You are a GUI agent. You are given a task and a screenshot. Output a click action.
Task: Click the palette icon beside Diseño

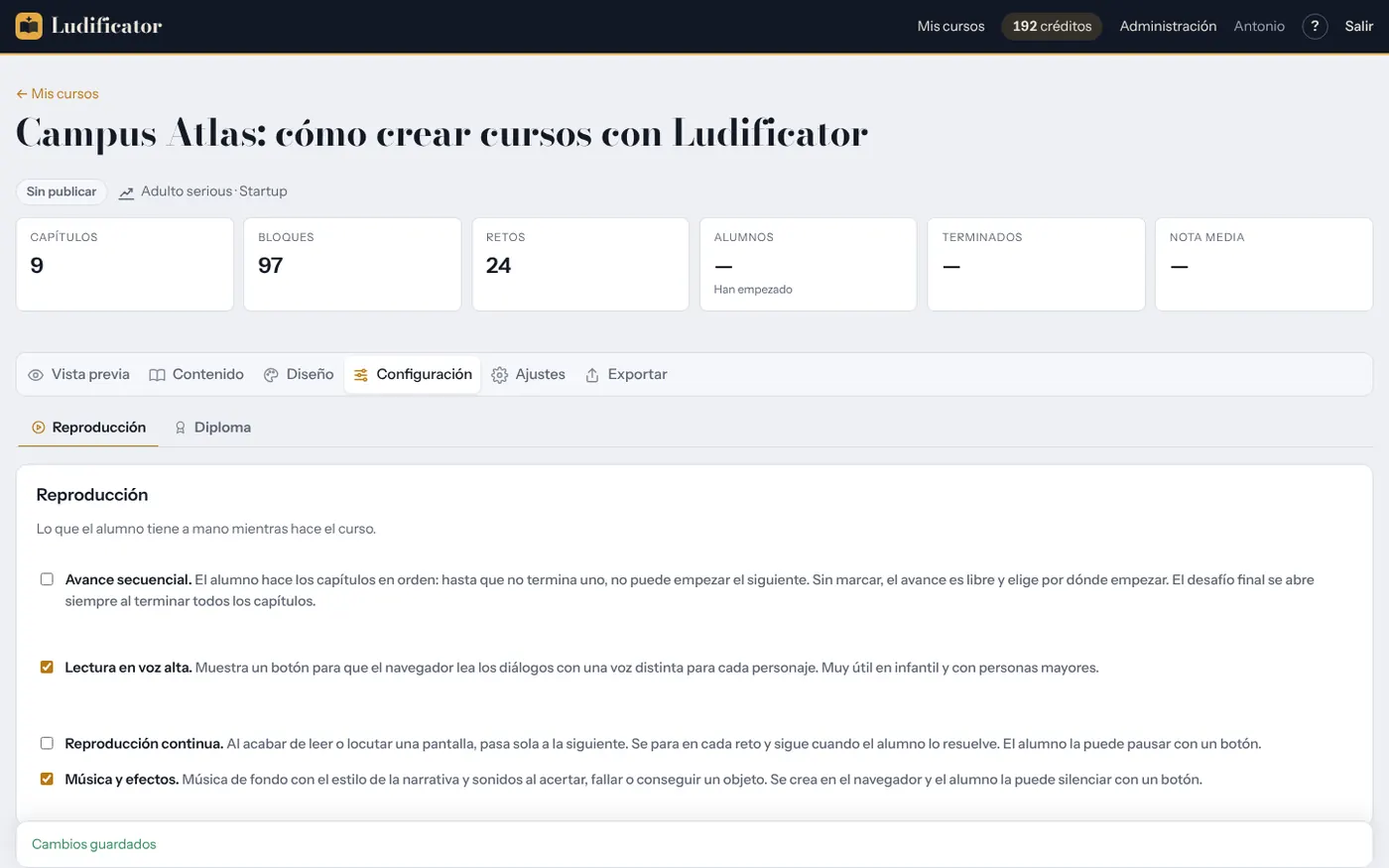(x=271, y=375)
